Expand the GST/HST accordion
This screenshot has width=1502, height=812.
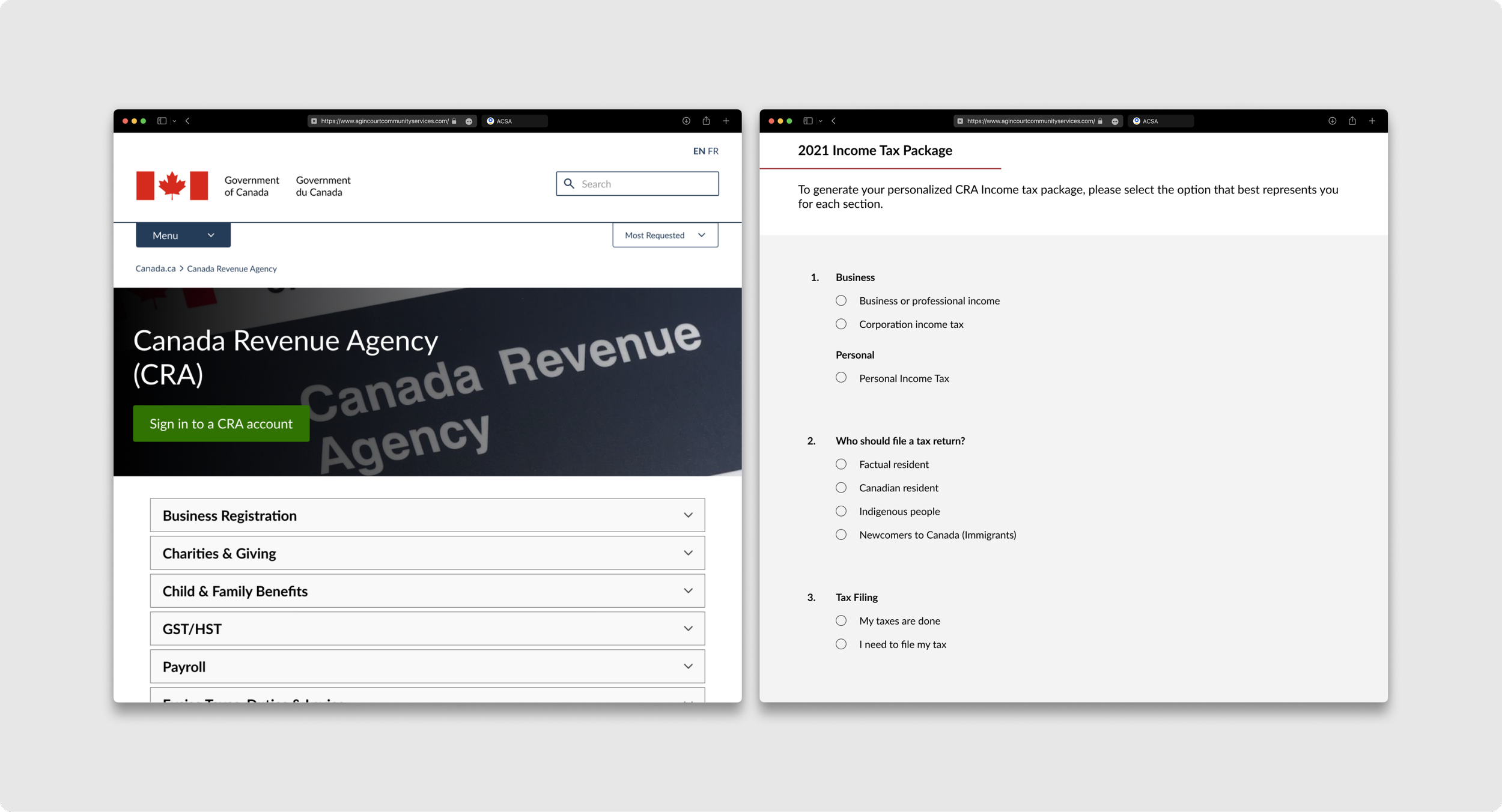coord(427,629)
